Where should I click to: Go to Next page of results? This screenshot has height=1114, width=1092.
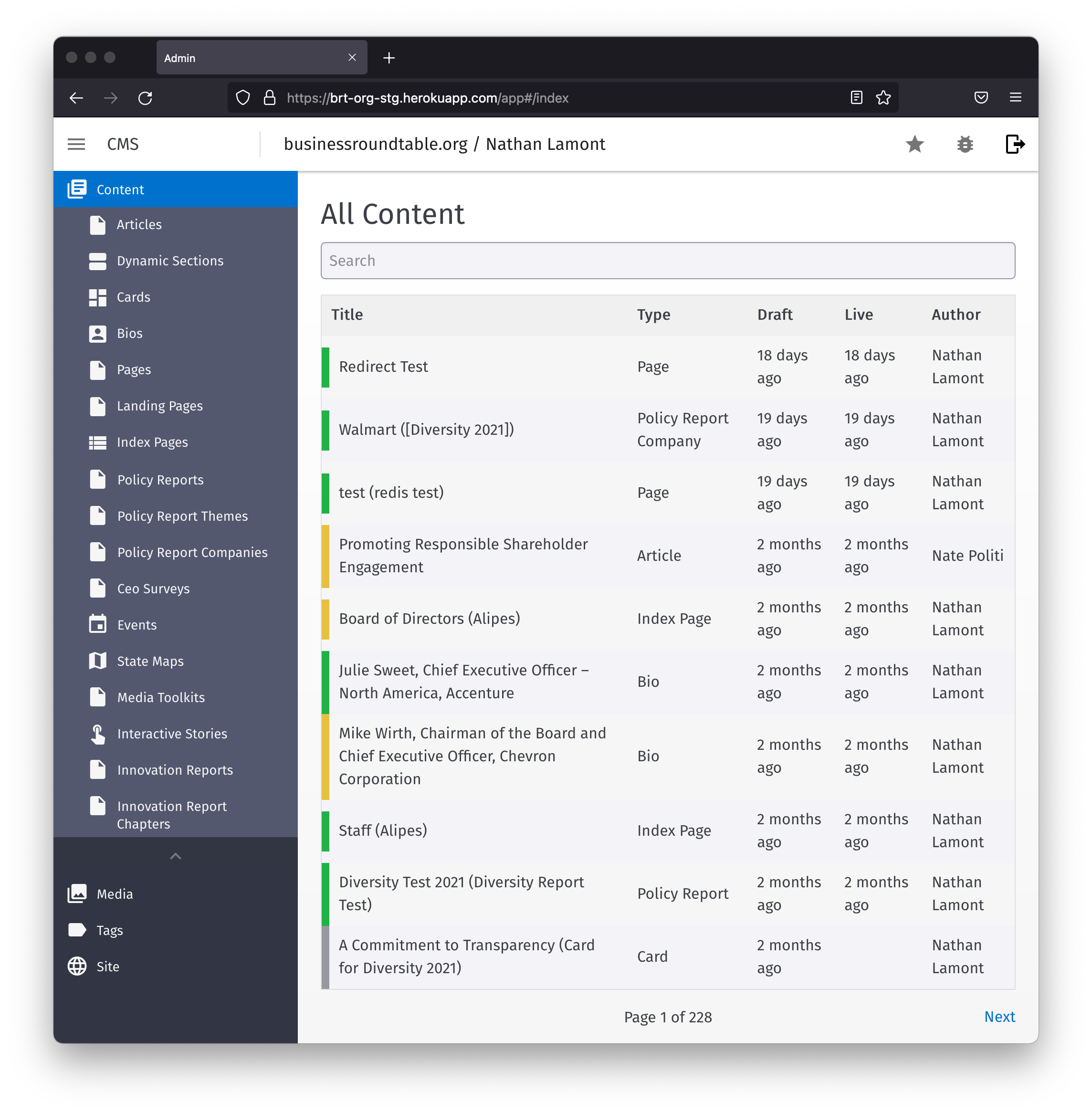point(999,1017)
